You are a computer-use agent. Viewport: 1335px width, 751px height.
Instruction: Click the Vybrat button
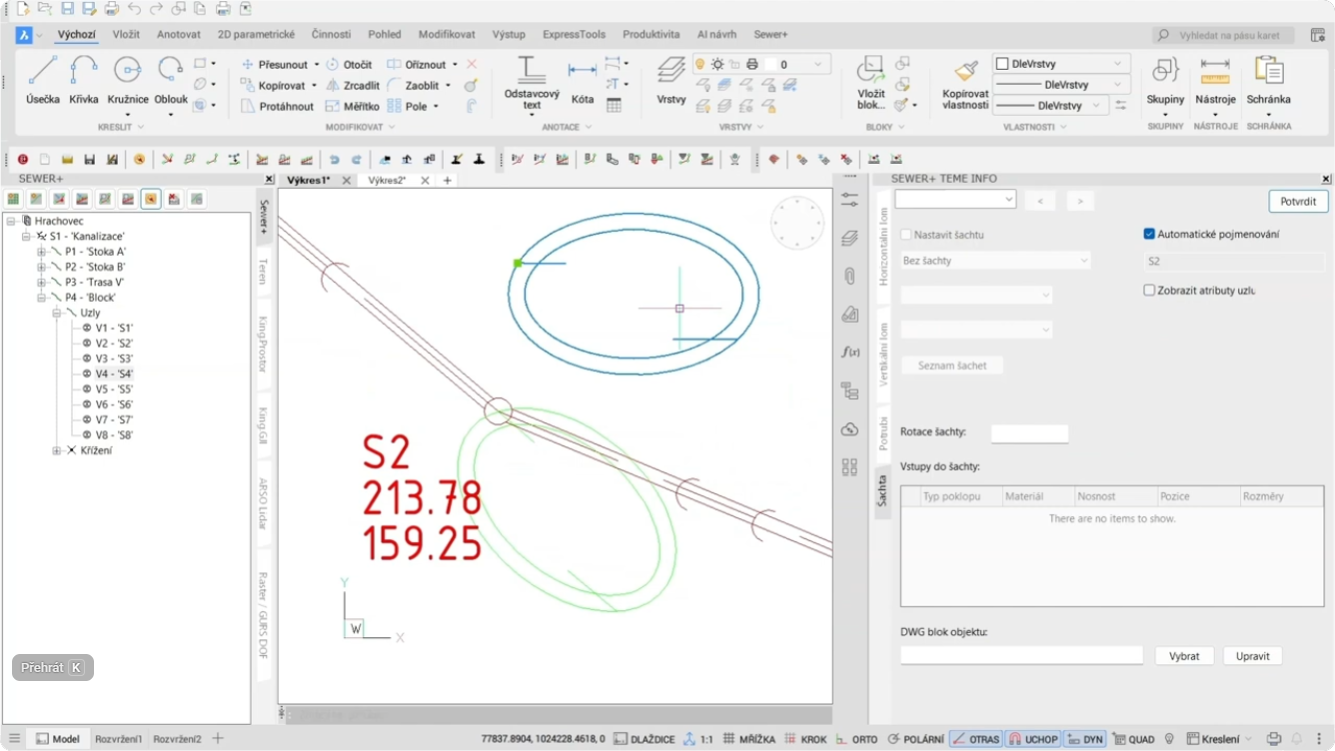[1184, 656]
